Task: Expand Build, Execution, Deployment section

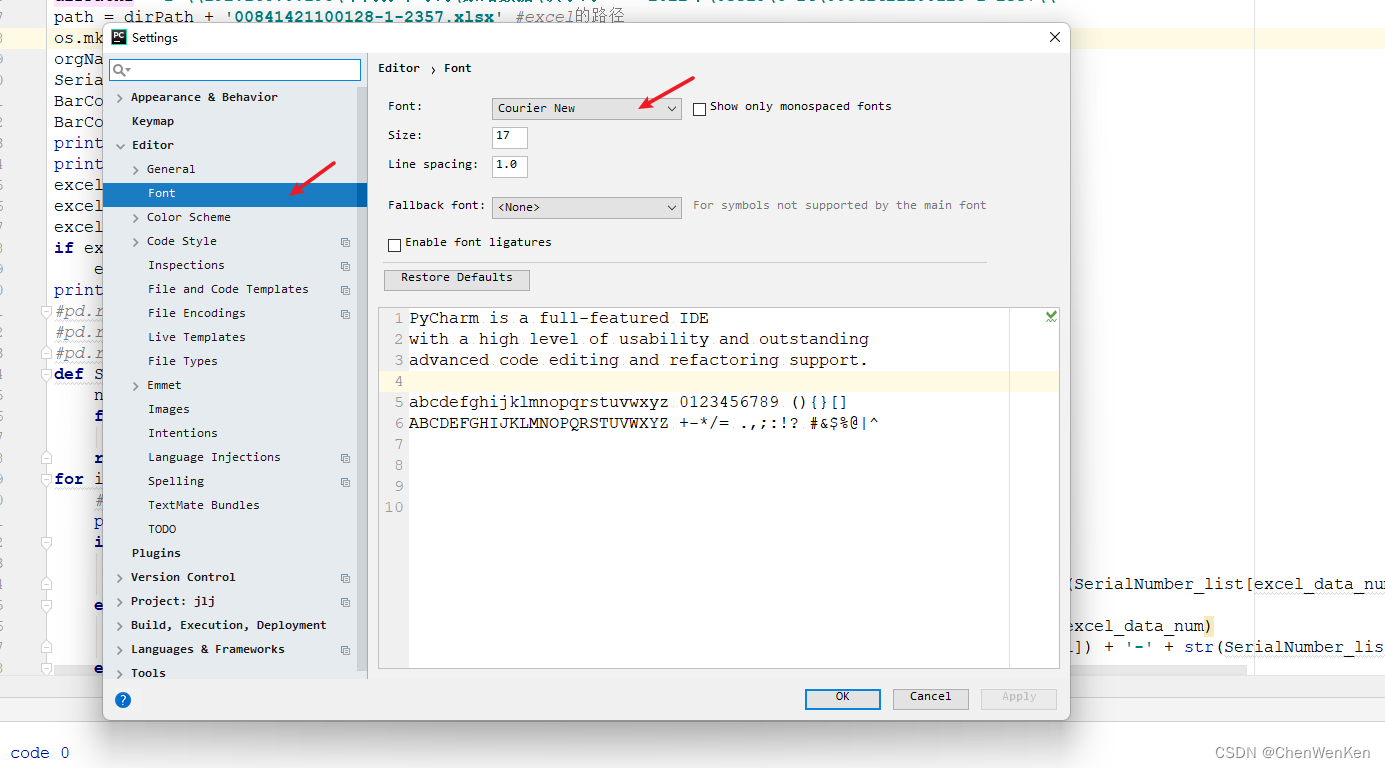Action: tap(120, 626)
